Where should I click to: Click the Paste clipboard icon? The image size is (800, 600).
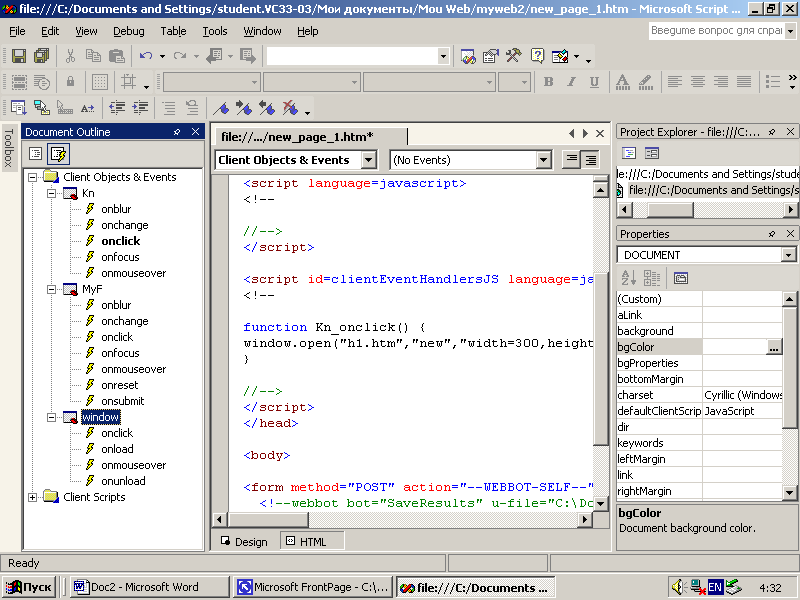click(x=117, y=56)
